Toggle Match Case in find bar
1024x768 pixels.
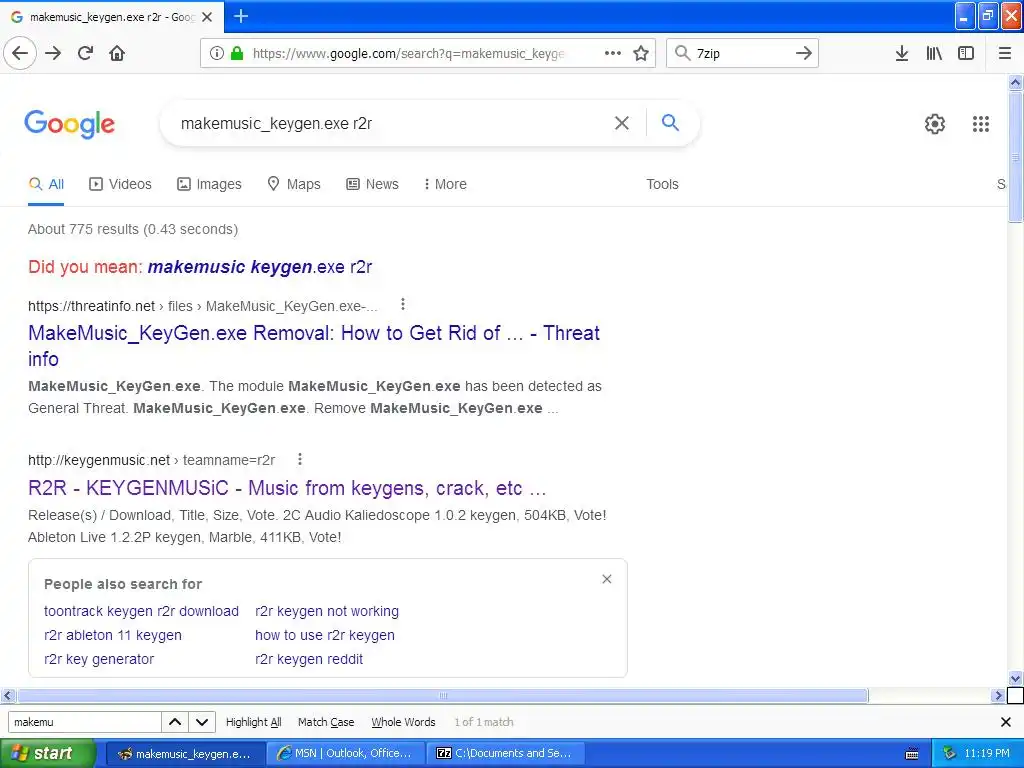(x=326, y=722)
